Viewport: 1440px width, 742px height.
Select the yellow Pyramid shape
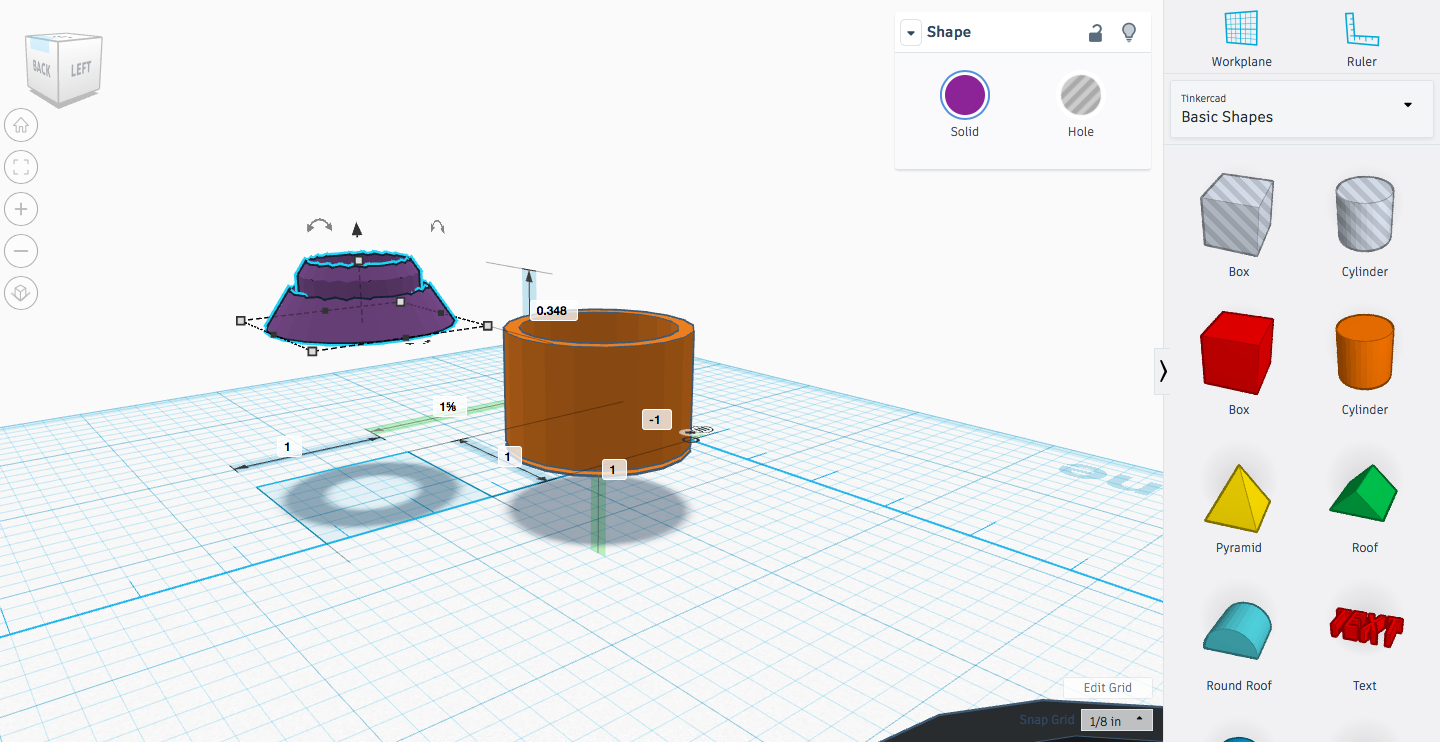tap(1238, 496)
